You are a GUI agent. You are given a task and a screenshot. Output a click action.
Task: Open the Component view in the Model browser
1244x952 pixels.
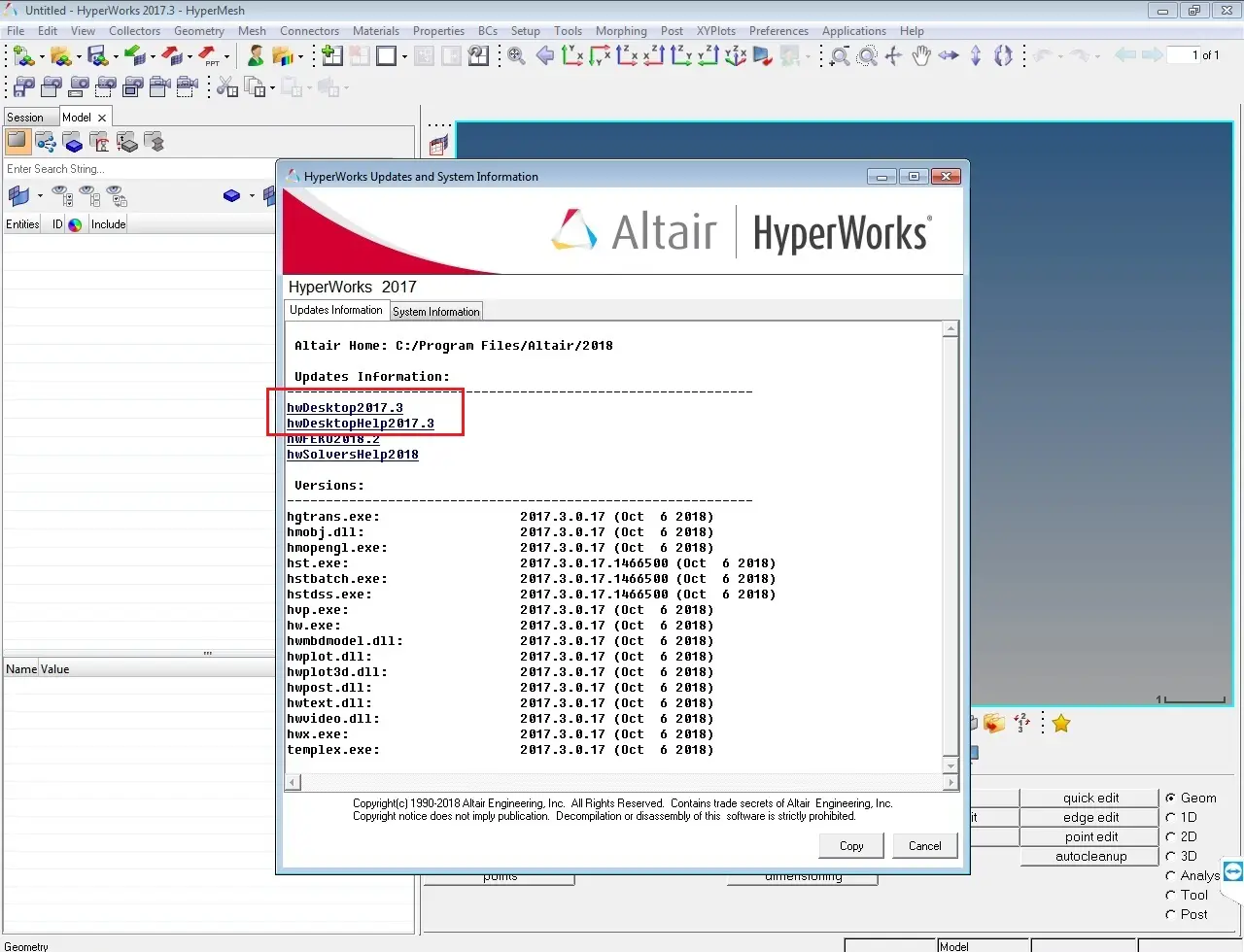(73, 143)
